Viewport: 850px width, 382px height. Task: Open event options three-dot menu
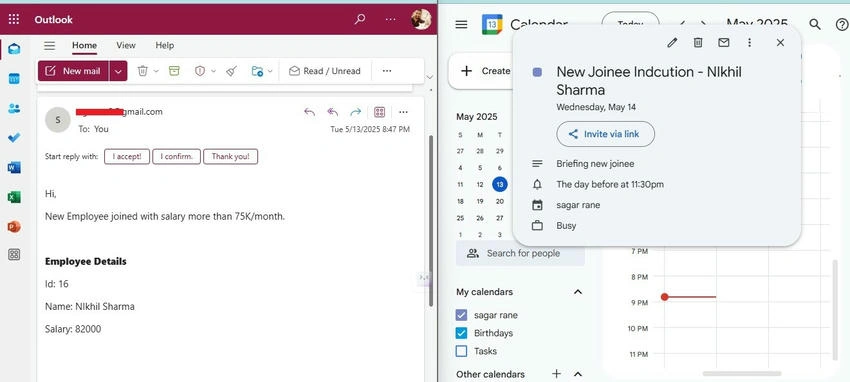coord(750,42)
